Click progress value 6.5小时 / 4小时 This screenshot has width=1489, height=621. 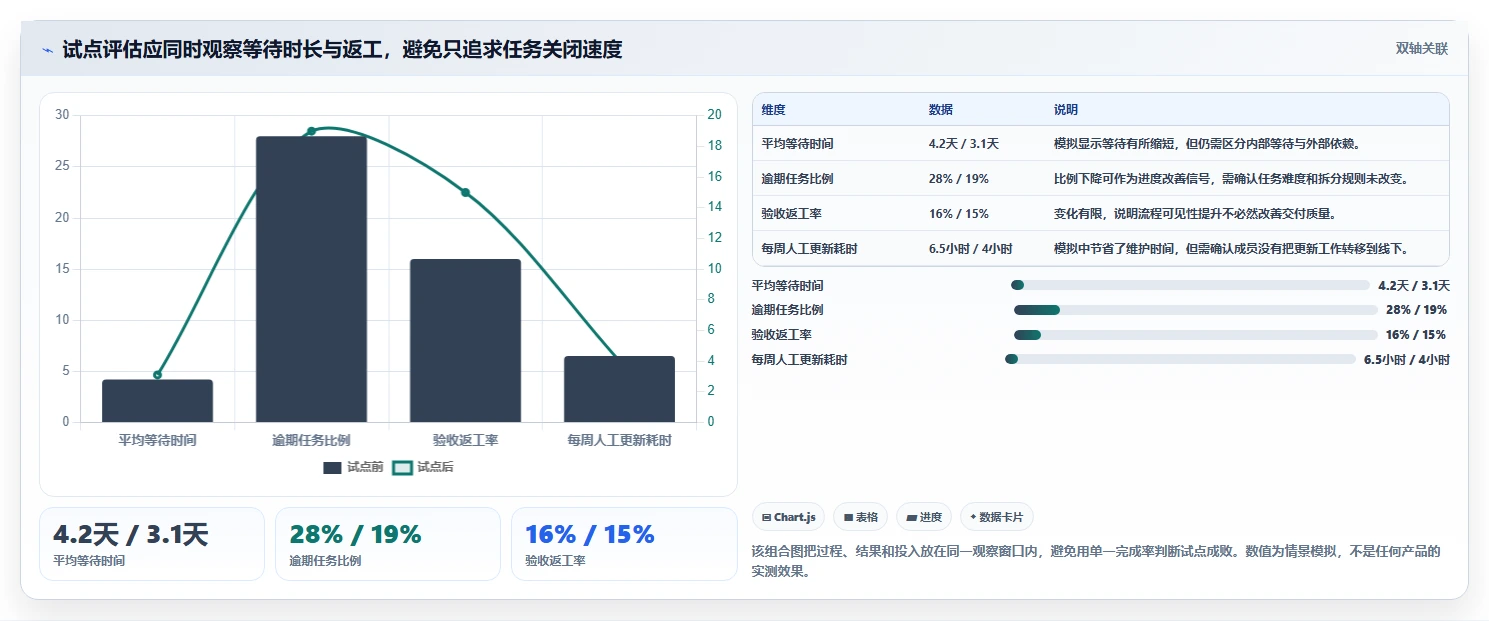click(1407, 359)
